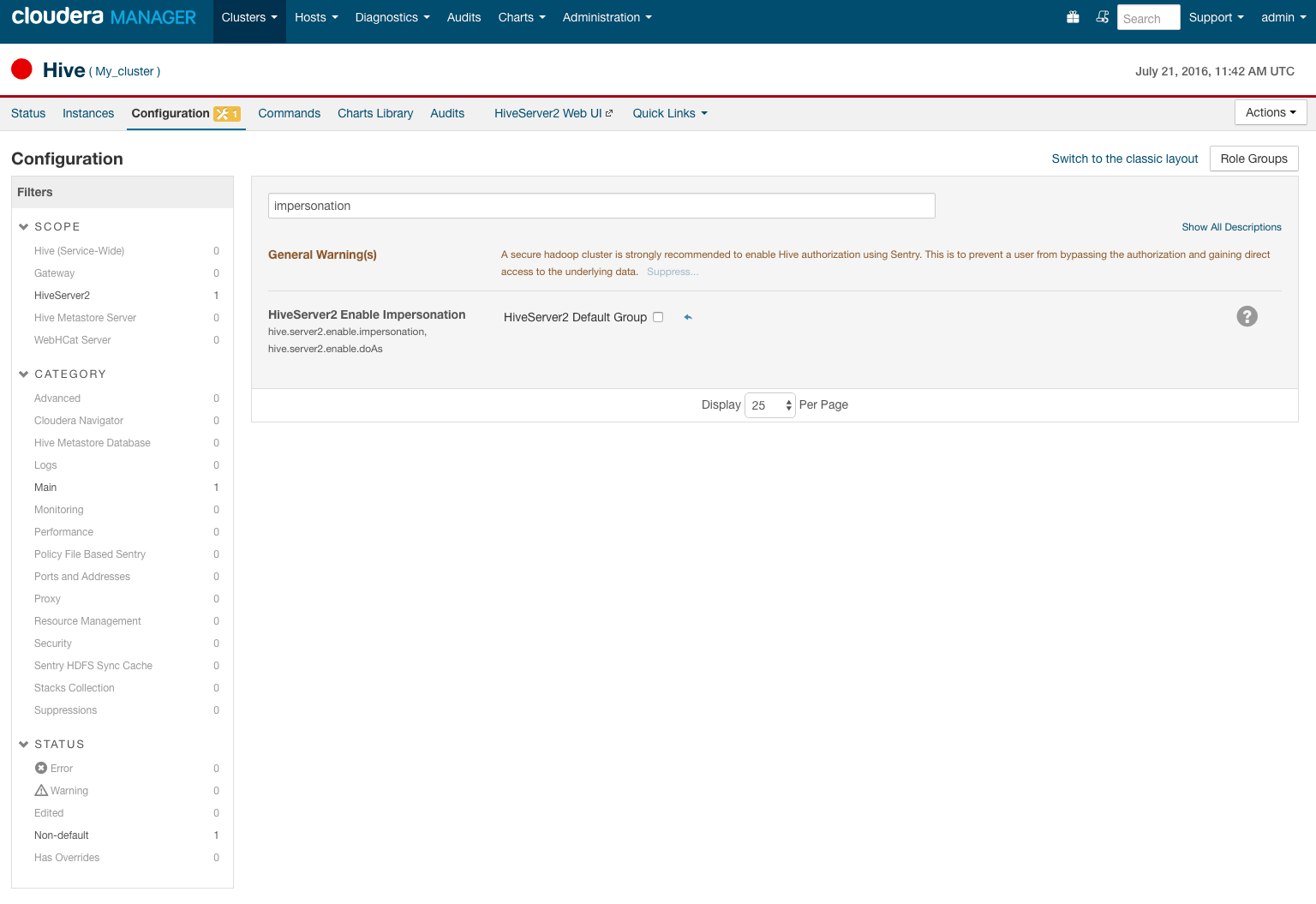The image size is (1316, 904).
Task: Filter by Suppressions category
Action: pos(125,710)
